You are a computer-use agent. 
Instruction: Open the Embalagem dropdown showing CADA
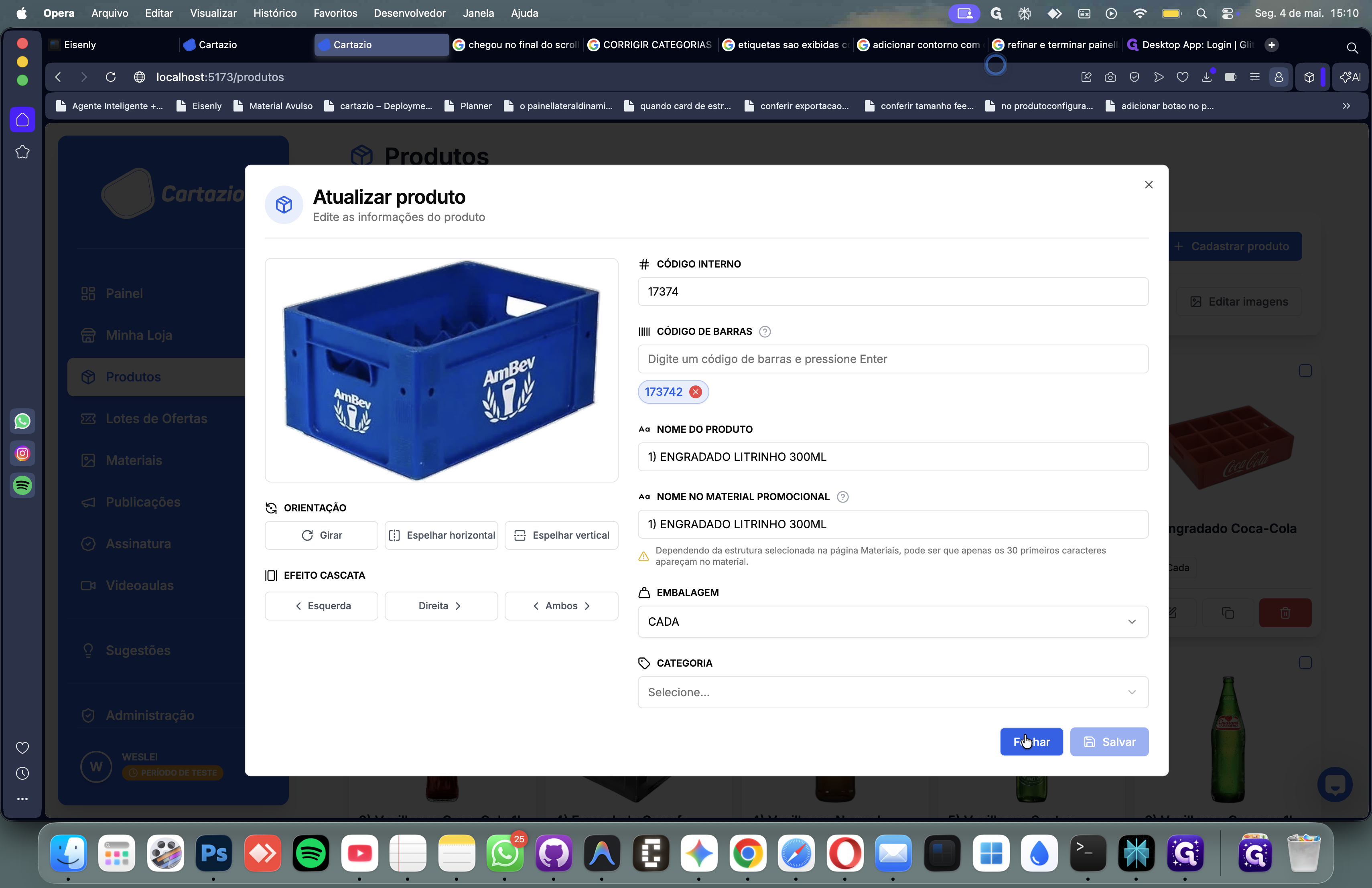892,621
